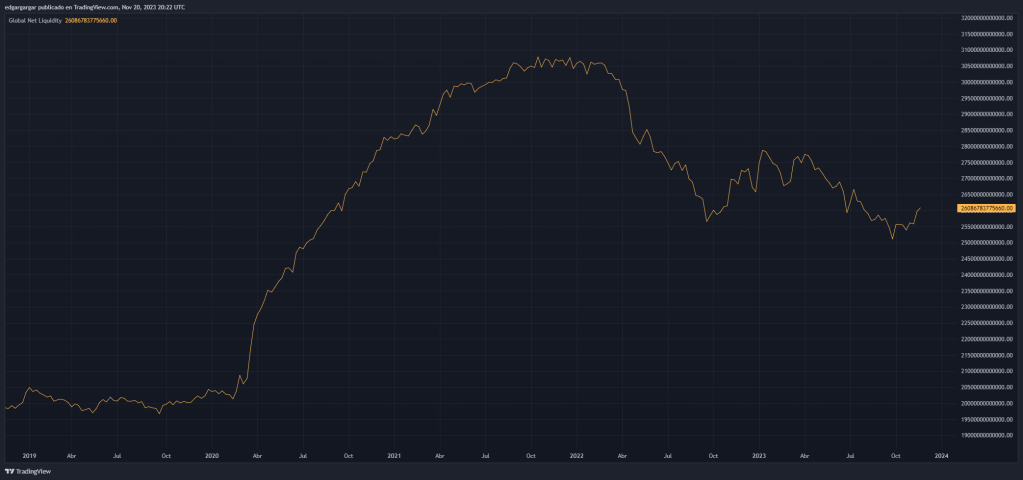Click the top price label 32000000000000.00
The height and width of the screenshot is (480, 1023).
click(x=987, y=17)
